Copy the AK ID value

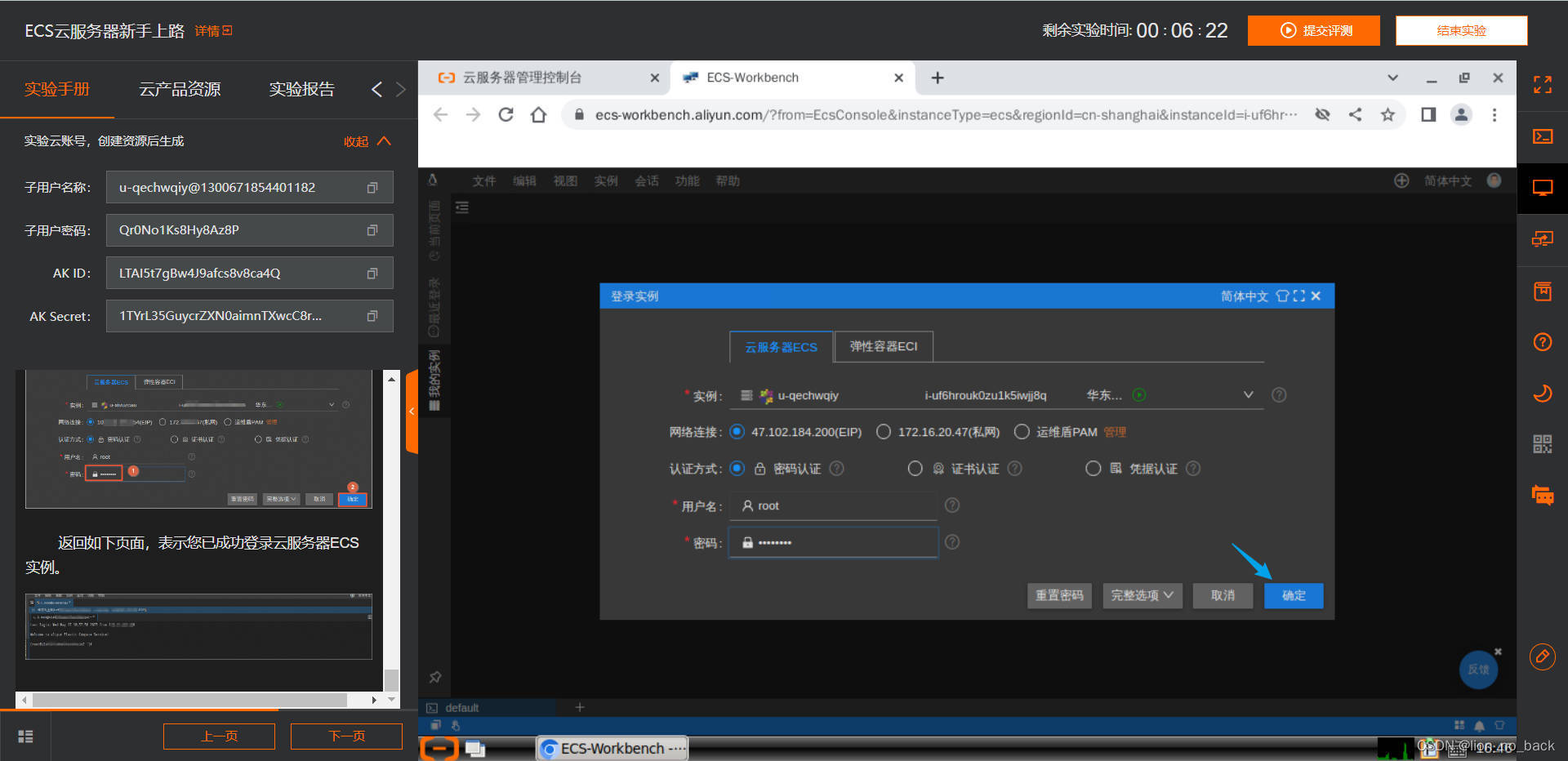coord(372,274)
